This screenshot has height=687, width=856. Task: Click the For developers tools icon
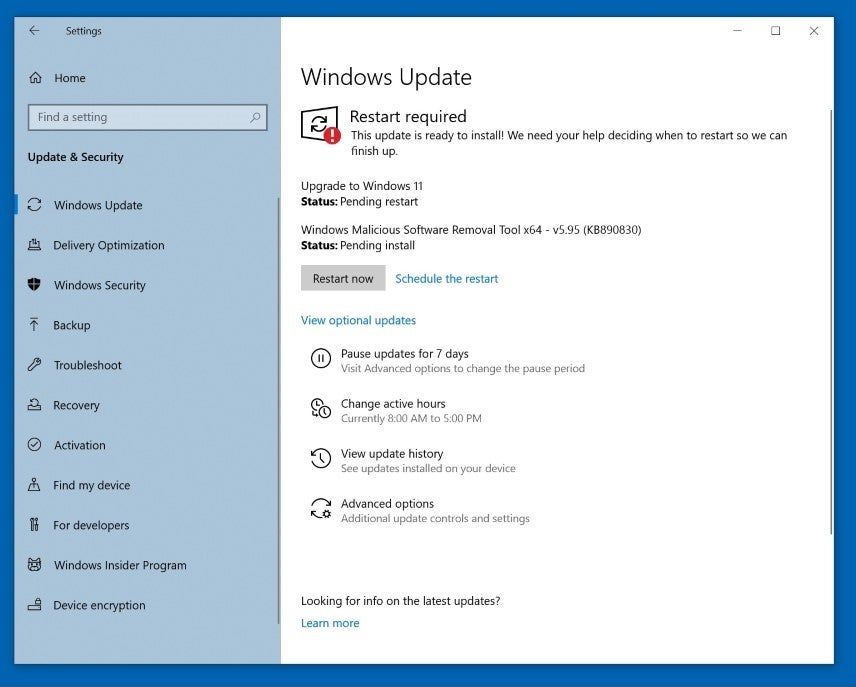coord(34,524)
